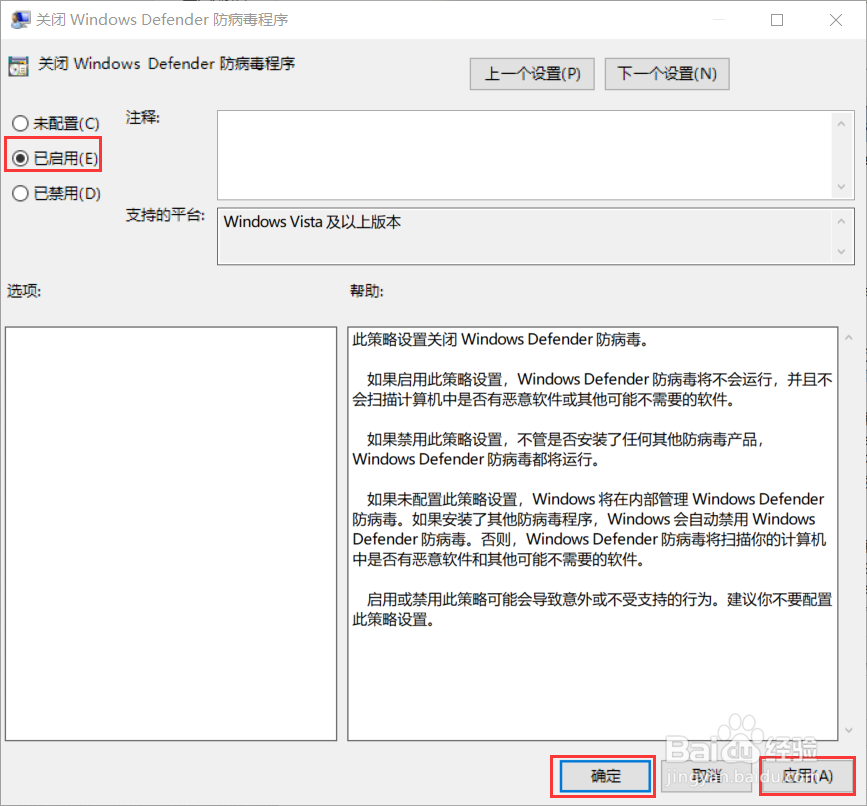Click the help line '此策略设置关闭 Windows Defender 防病毒。'
The image size is (867, 806).
(x=500, y=339)
